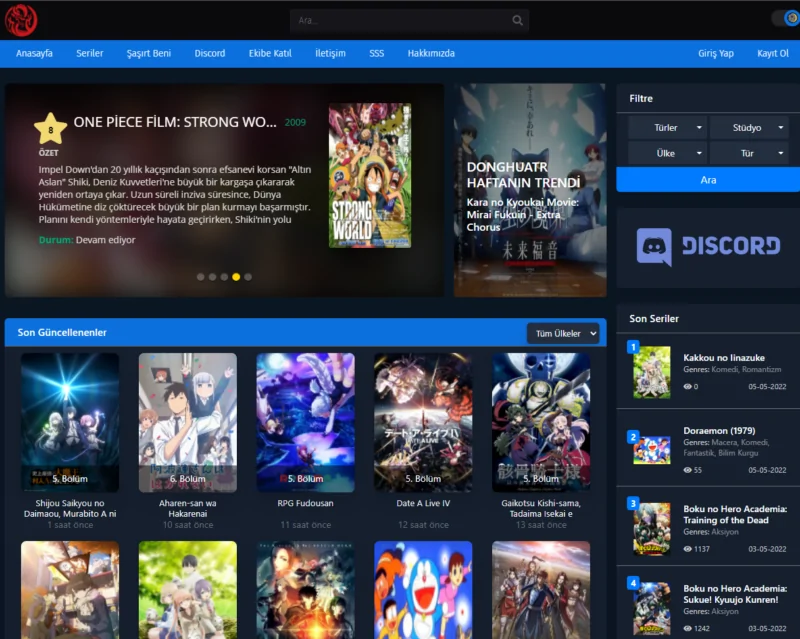Click the Discord logo banner
Screen dimensions: 800x639
(x=708, y=247)
